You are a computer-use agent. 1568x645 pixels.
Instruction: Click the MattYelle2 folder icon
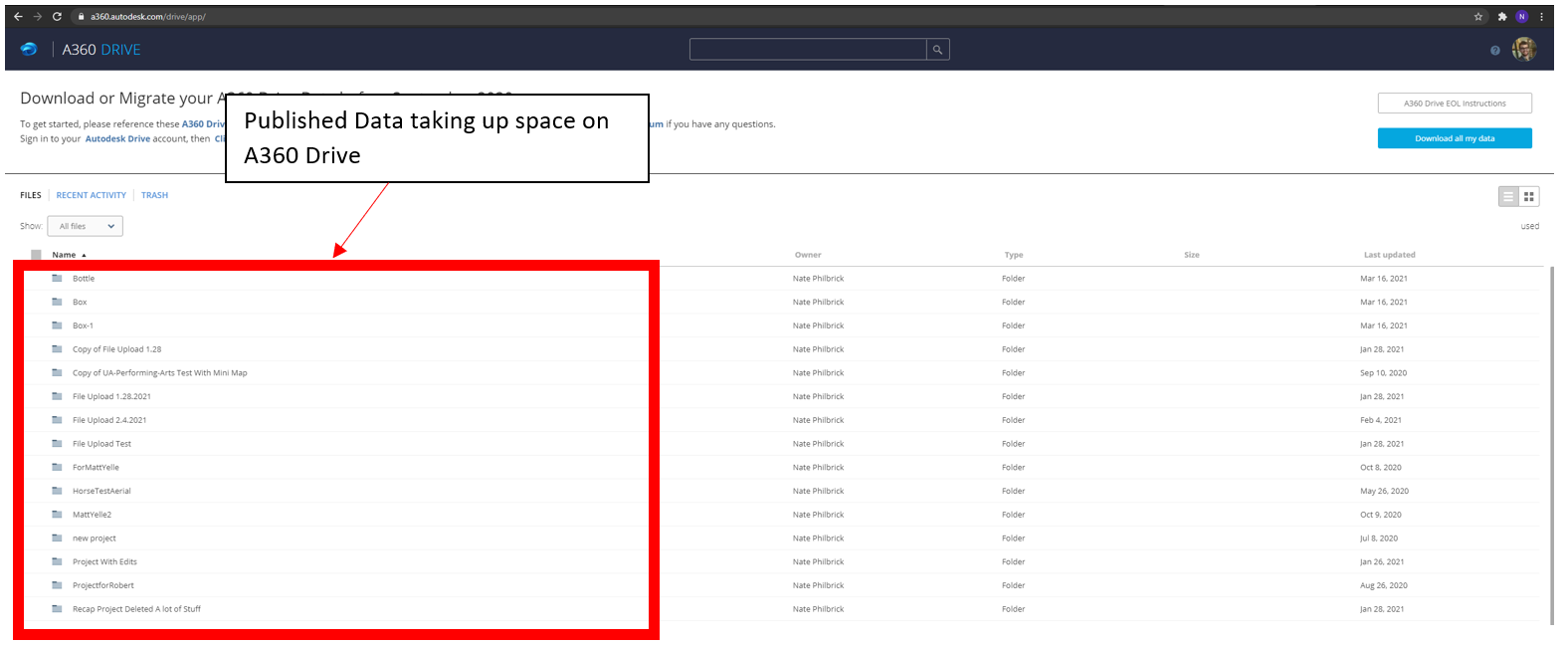[x=57, y=515]
